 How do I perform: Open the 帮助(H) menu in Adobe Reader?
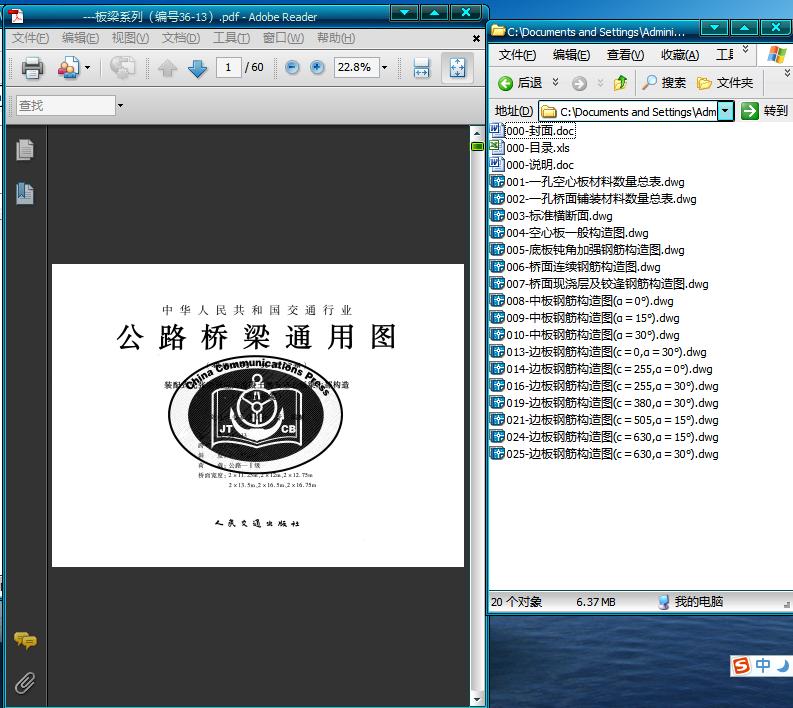click(336, 38)
